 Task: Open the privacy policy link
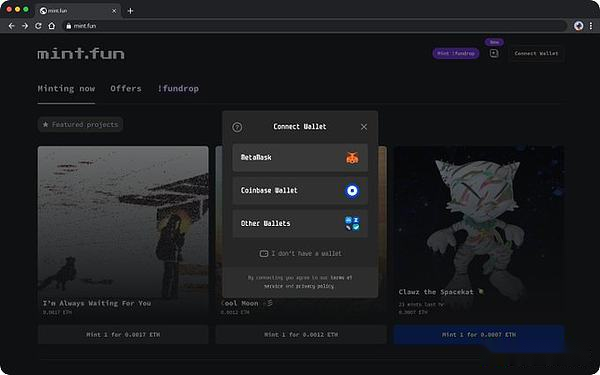[315, 286]
